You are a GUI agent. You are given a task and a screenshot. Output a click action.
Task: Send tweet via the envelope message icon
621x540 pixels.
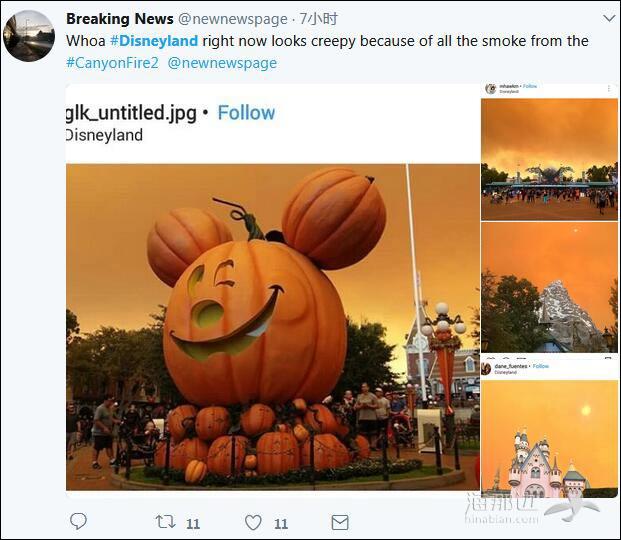tap(340, 523)
